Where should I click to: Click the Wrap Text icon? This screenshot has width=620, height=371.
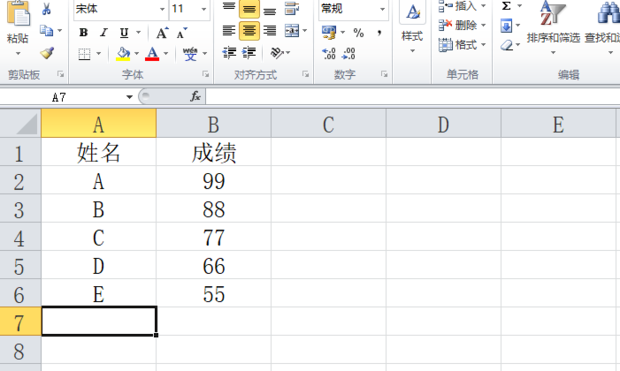tap(292, 9)
